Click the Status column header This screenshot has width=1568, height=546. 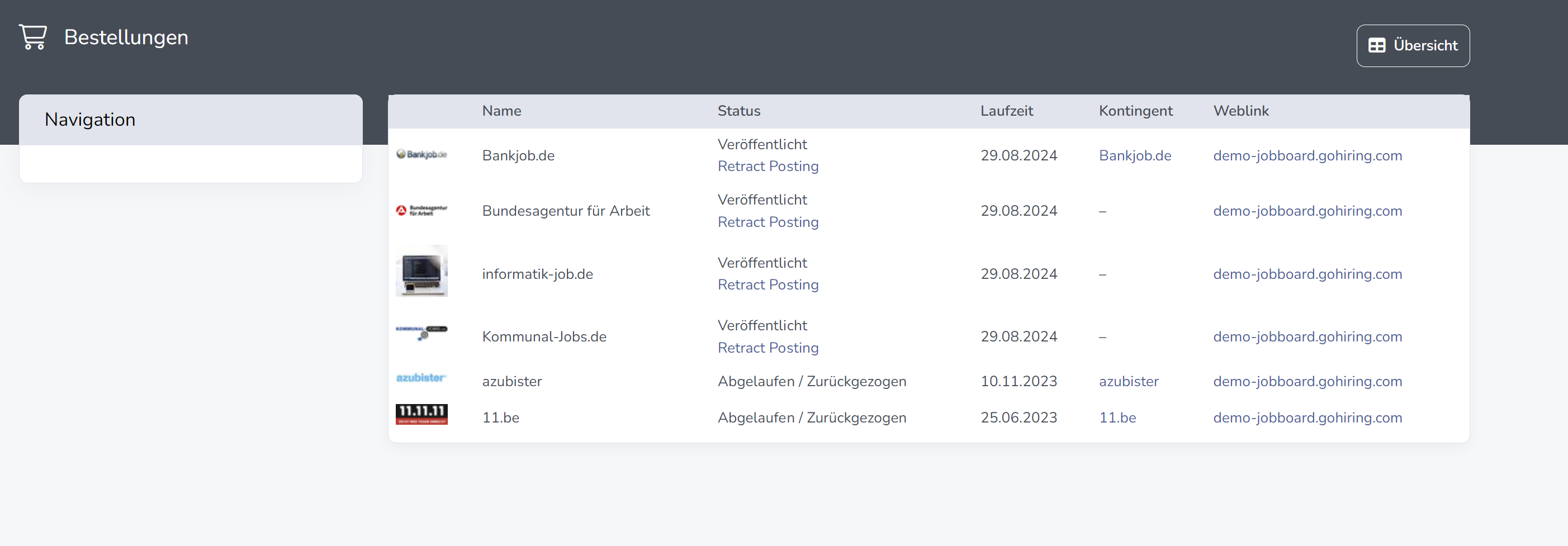pos(739,111)
